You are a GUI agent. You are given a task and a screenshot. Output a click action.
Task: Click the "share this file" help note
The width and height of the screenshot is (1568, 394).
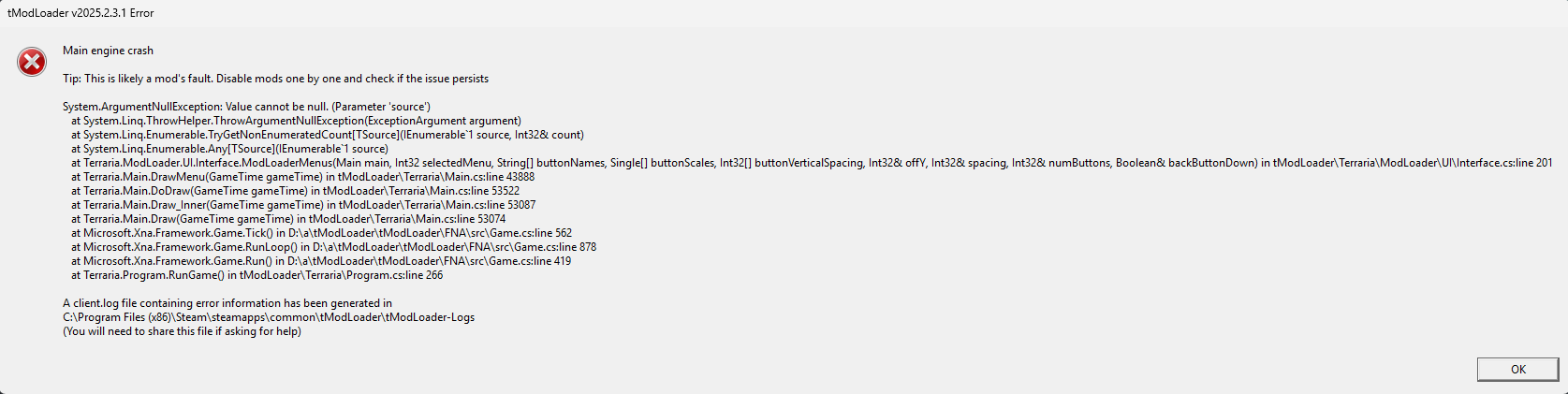[x=182, y=331]
